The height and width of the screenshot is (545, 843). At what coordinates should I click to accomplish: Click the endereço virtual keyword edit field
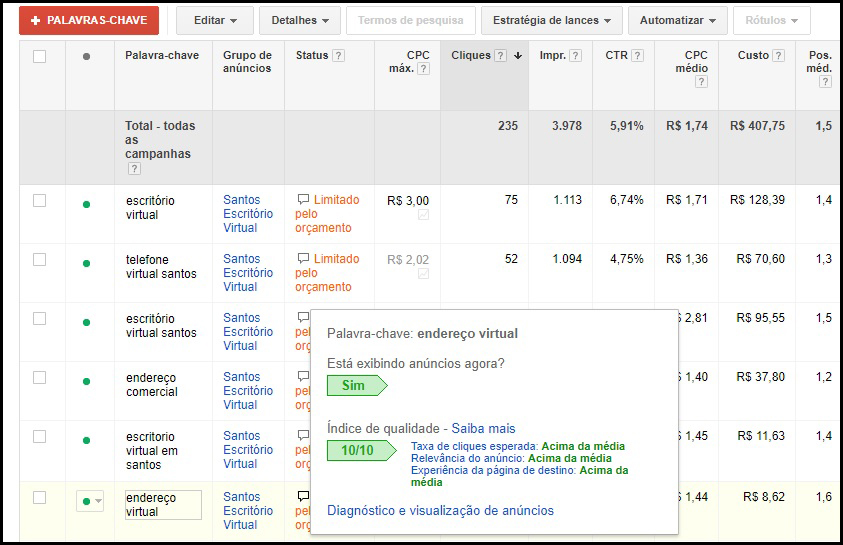coord(163,505)
